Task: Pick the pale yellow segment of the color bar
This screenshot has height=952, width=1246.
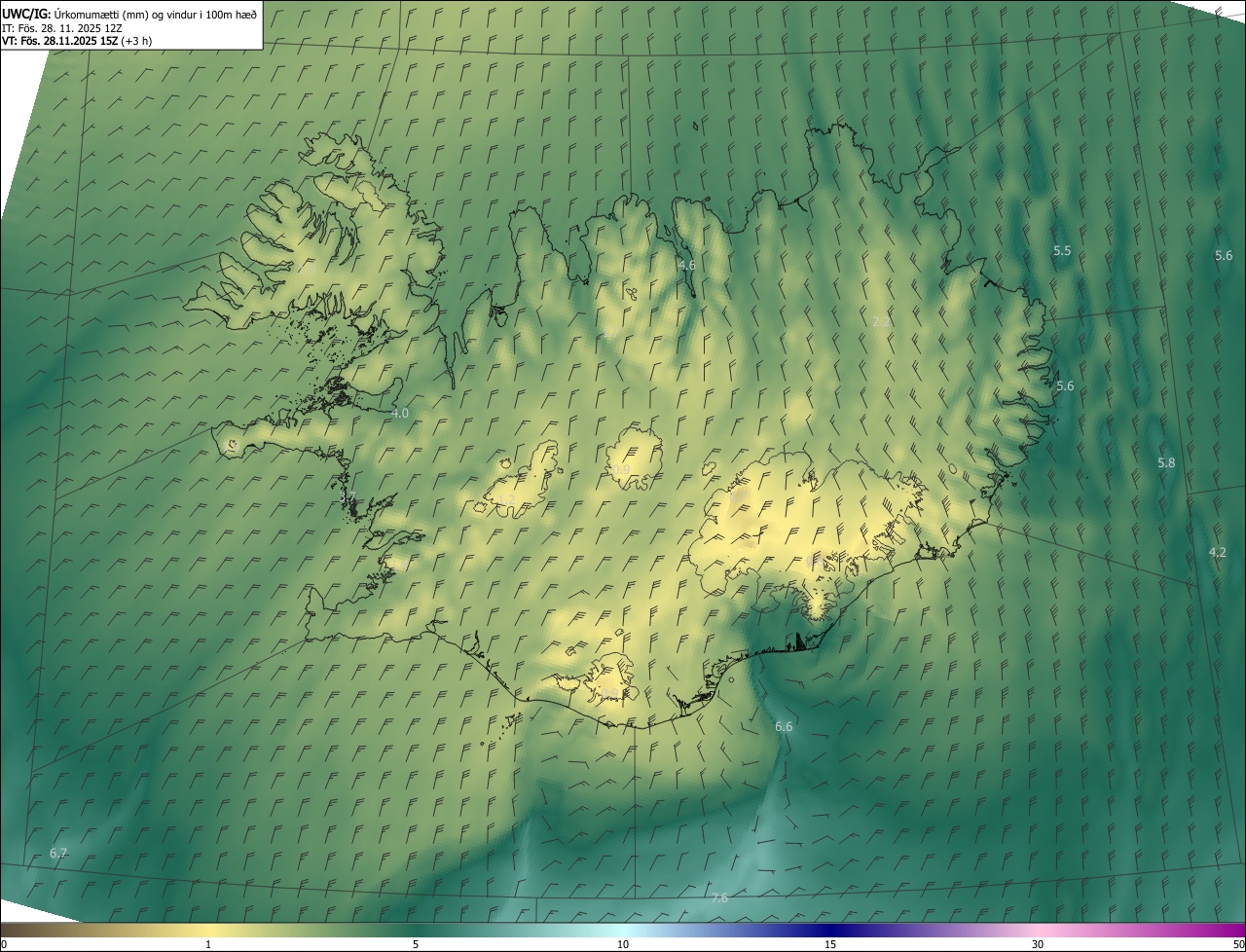Action: [208, 931]
